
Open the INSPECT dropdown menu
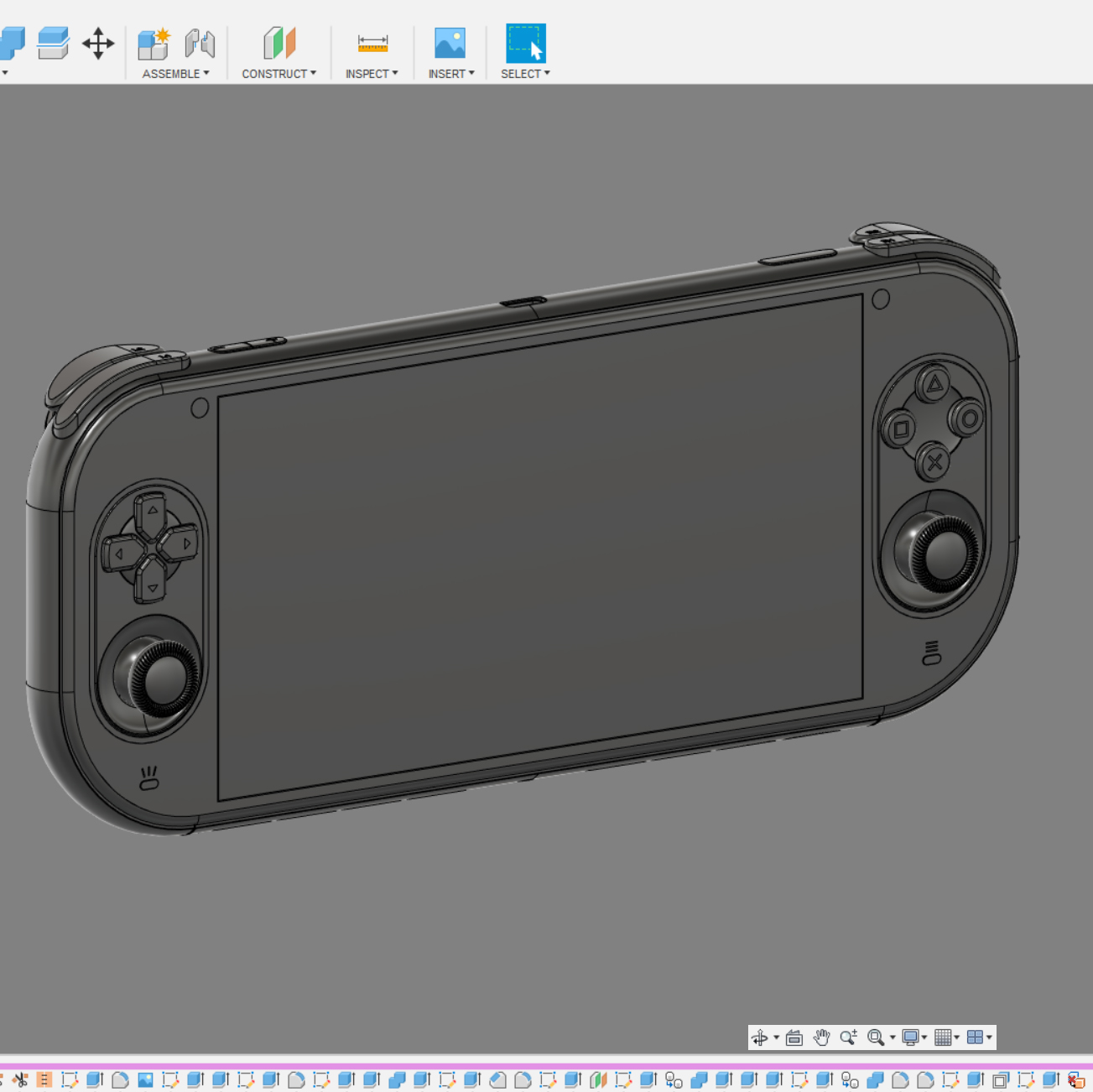click(x=372, y=74)
